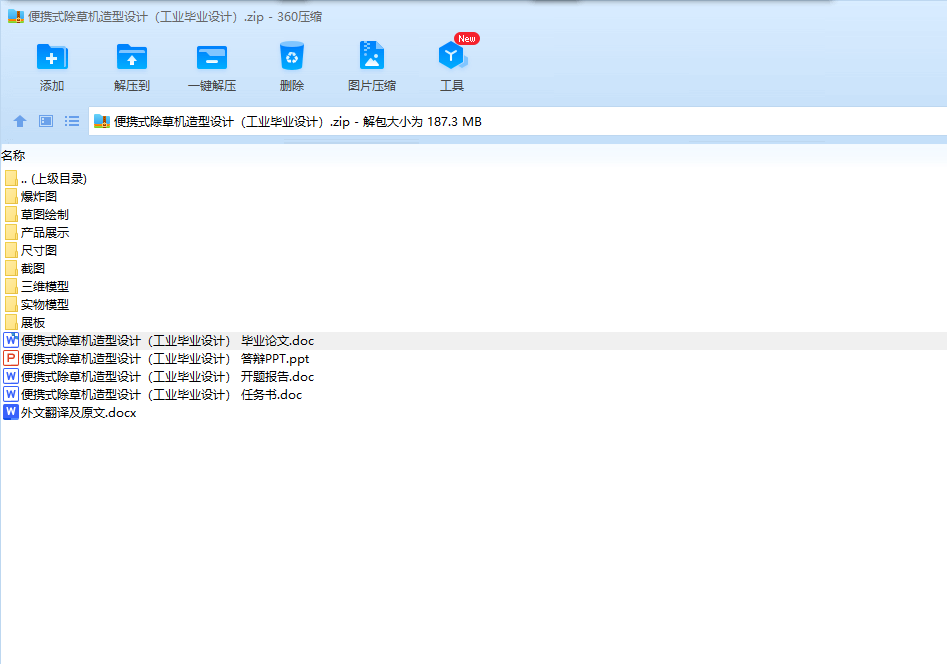Image resolution: width=947 pixels, height=664 pixels.
Task: Switch to the list view icon
Action: 72,121
